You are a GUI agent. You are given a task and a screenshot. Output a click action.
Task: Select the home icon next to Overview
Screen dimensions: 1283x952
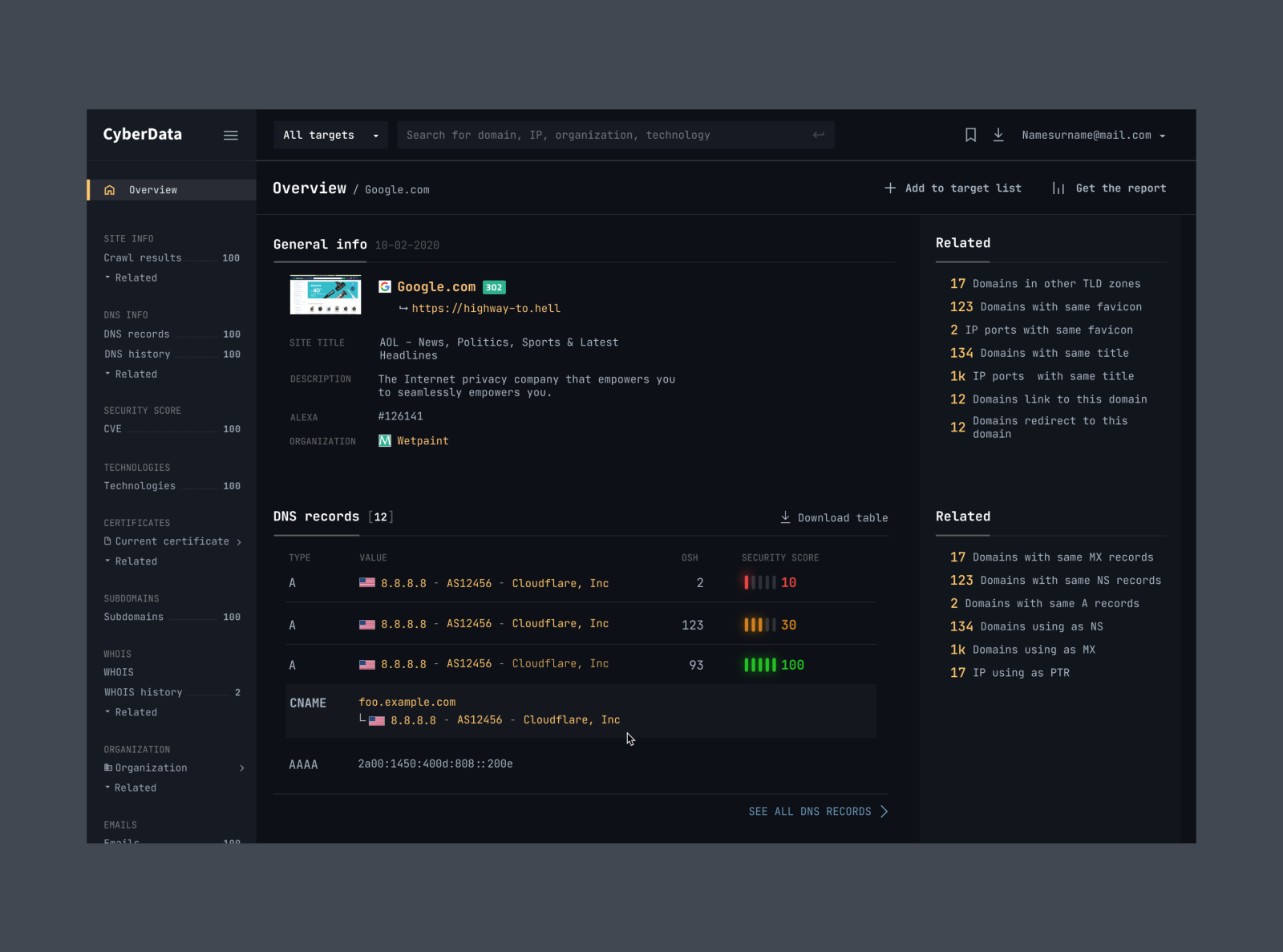point(110,190)
